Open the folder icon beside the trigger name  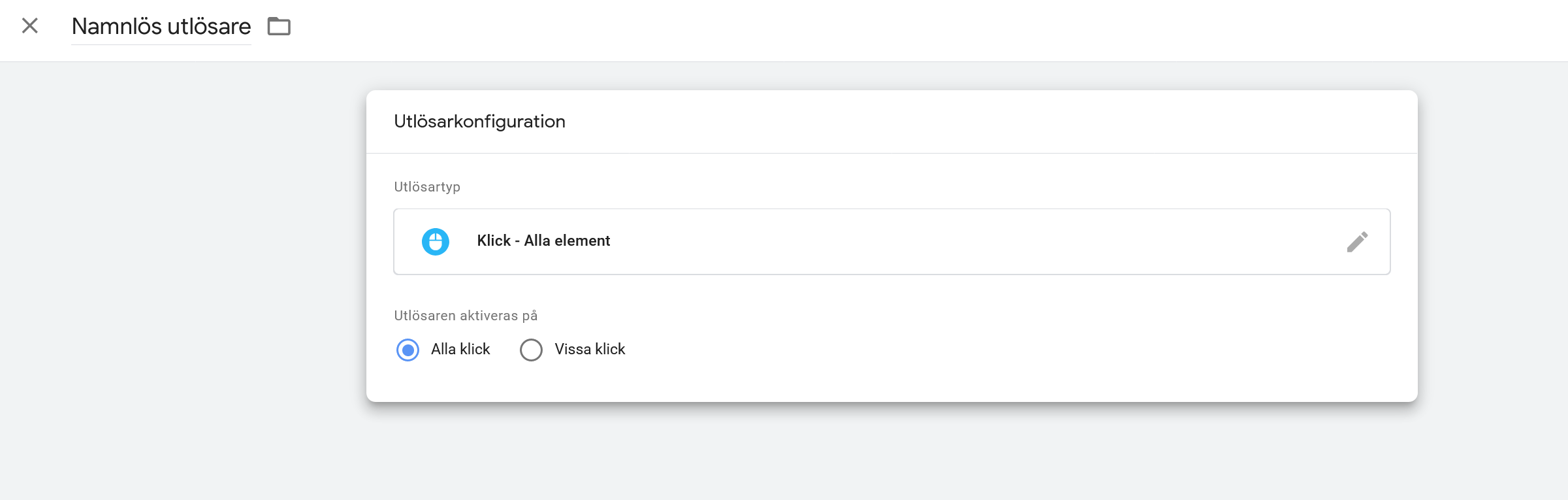point(280,27)
